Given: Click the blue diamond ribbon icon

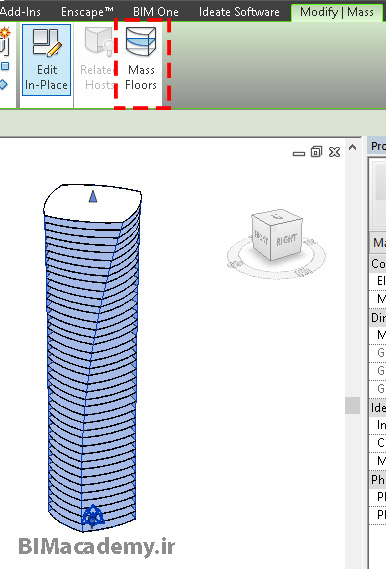Looking at the screenshot, I should click(3, 85).
